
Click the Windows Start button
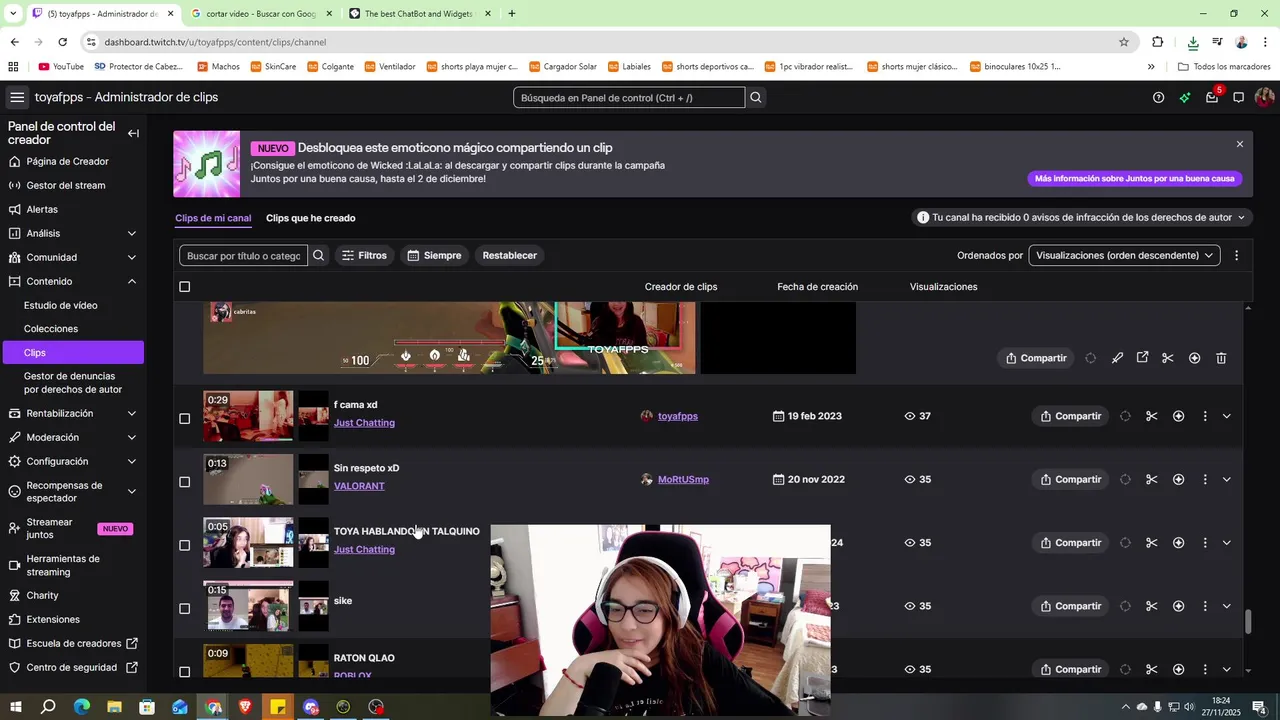[16, 707]
